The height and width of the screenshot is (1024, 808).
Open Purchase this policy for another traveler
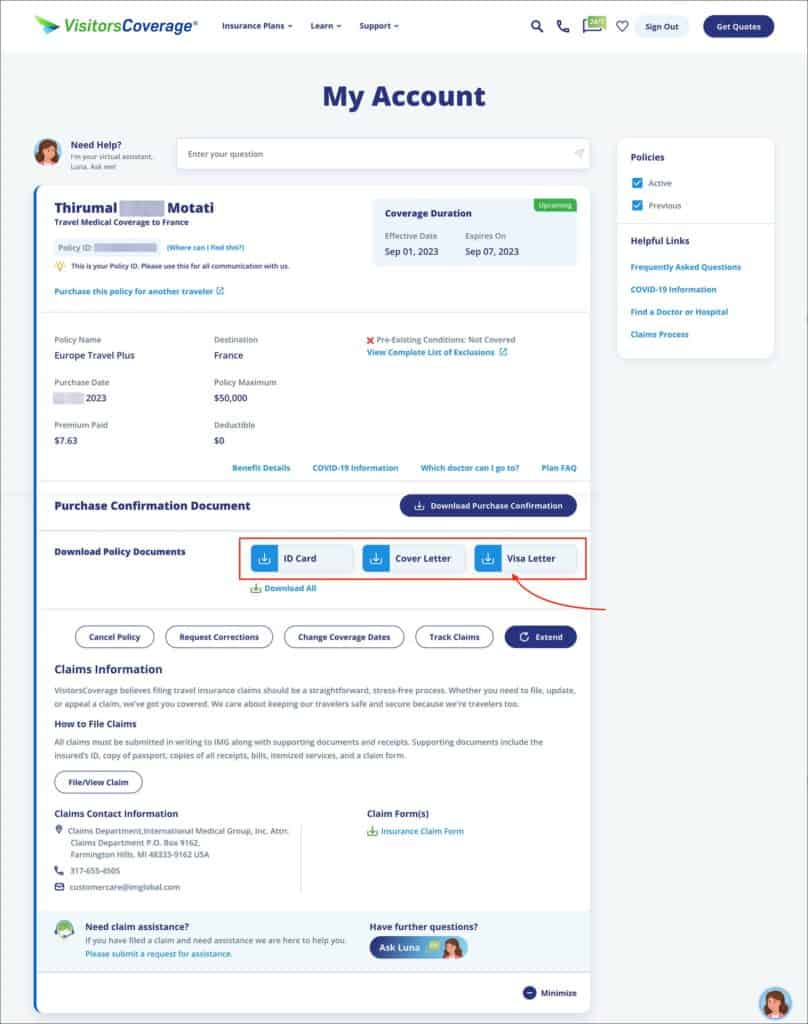pyautogui.click(x=133, y=291)
